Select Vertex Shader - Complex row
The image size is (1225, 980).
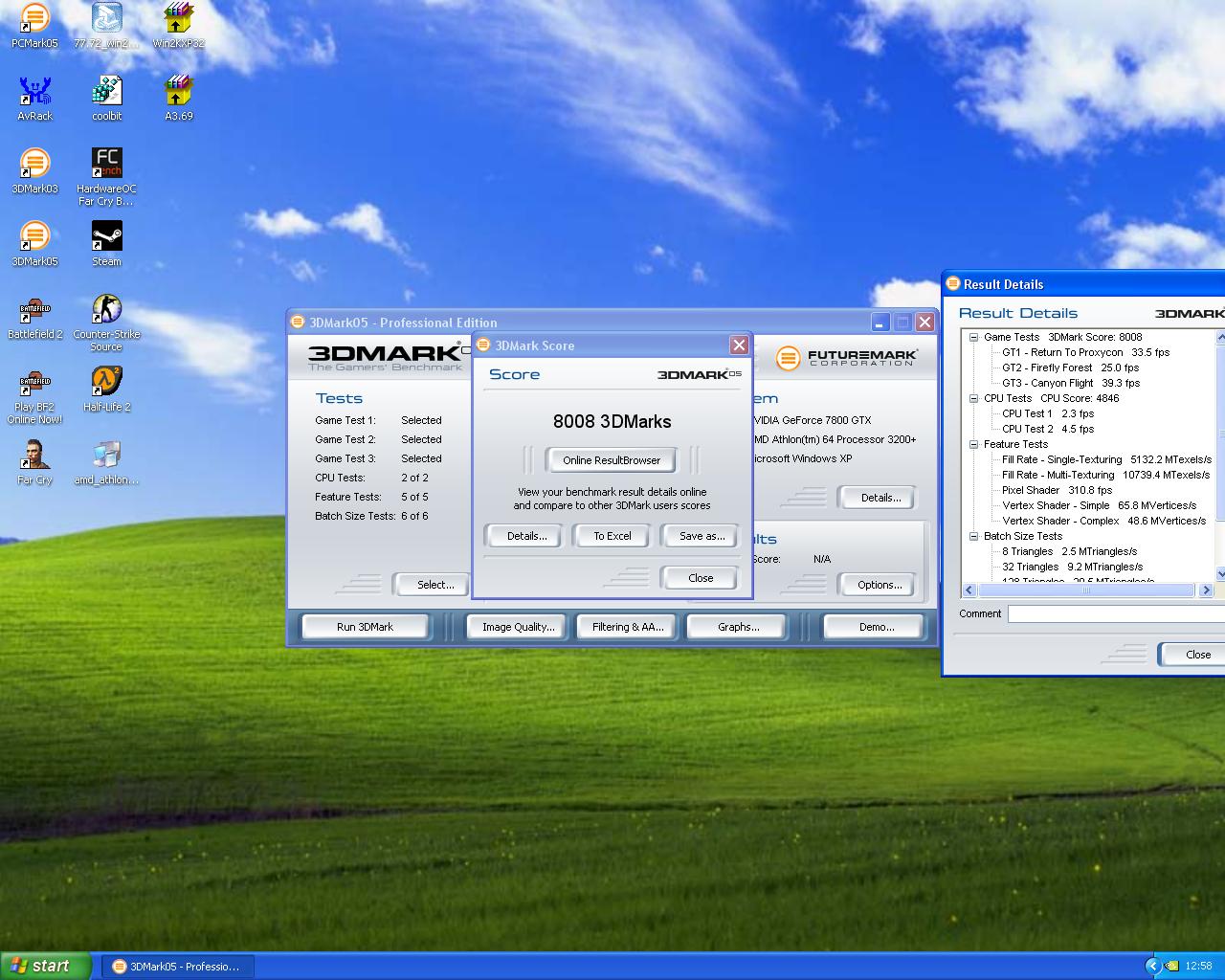click(x=1104, y=521)
